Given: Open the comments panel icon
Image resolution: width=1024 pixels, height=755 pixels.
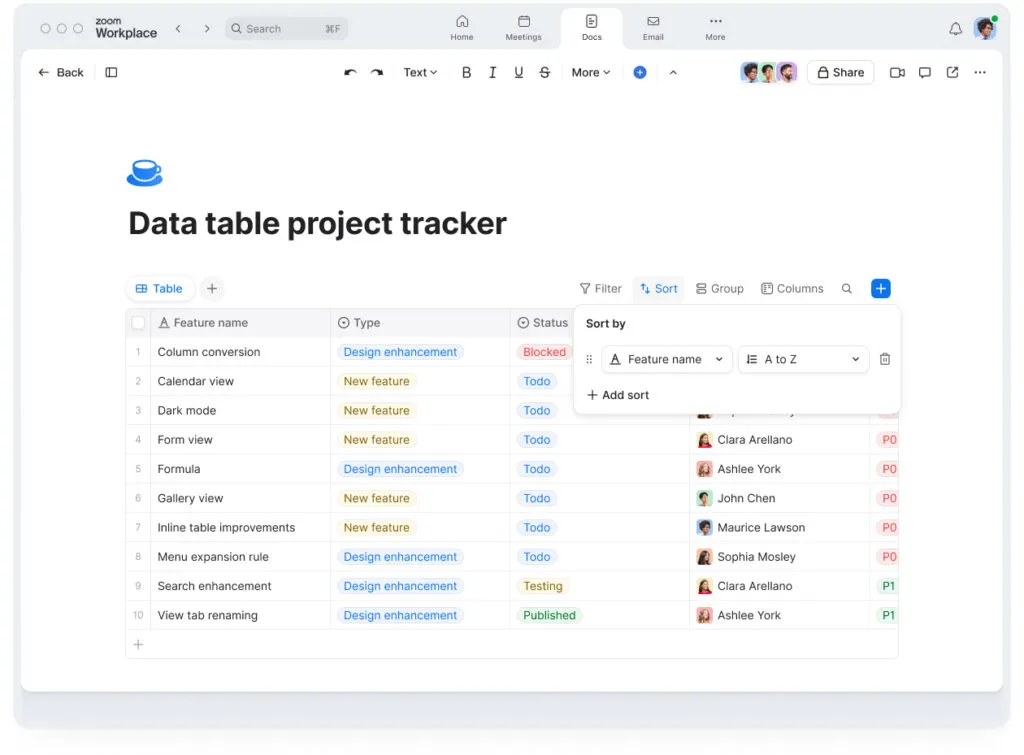Looking at the screenshot, I should pyautogui.click(x=925, y=73).
